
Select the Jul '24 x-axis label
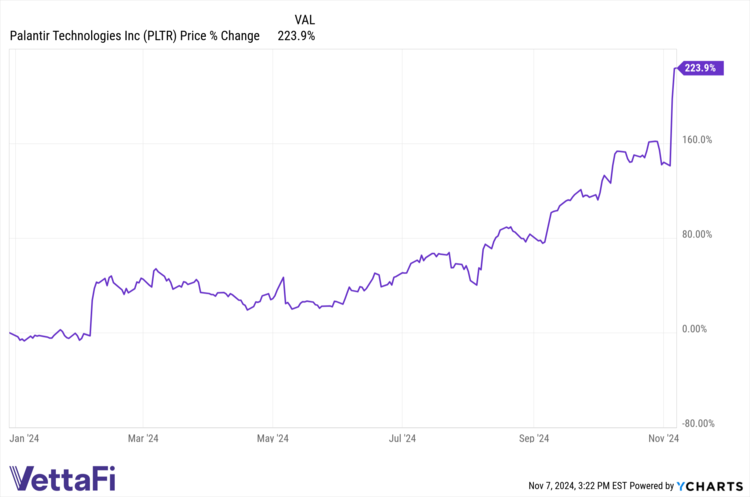pos(402,438)
